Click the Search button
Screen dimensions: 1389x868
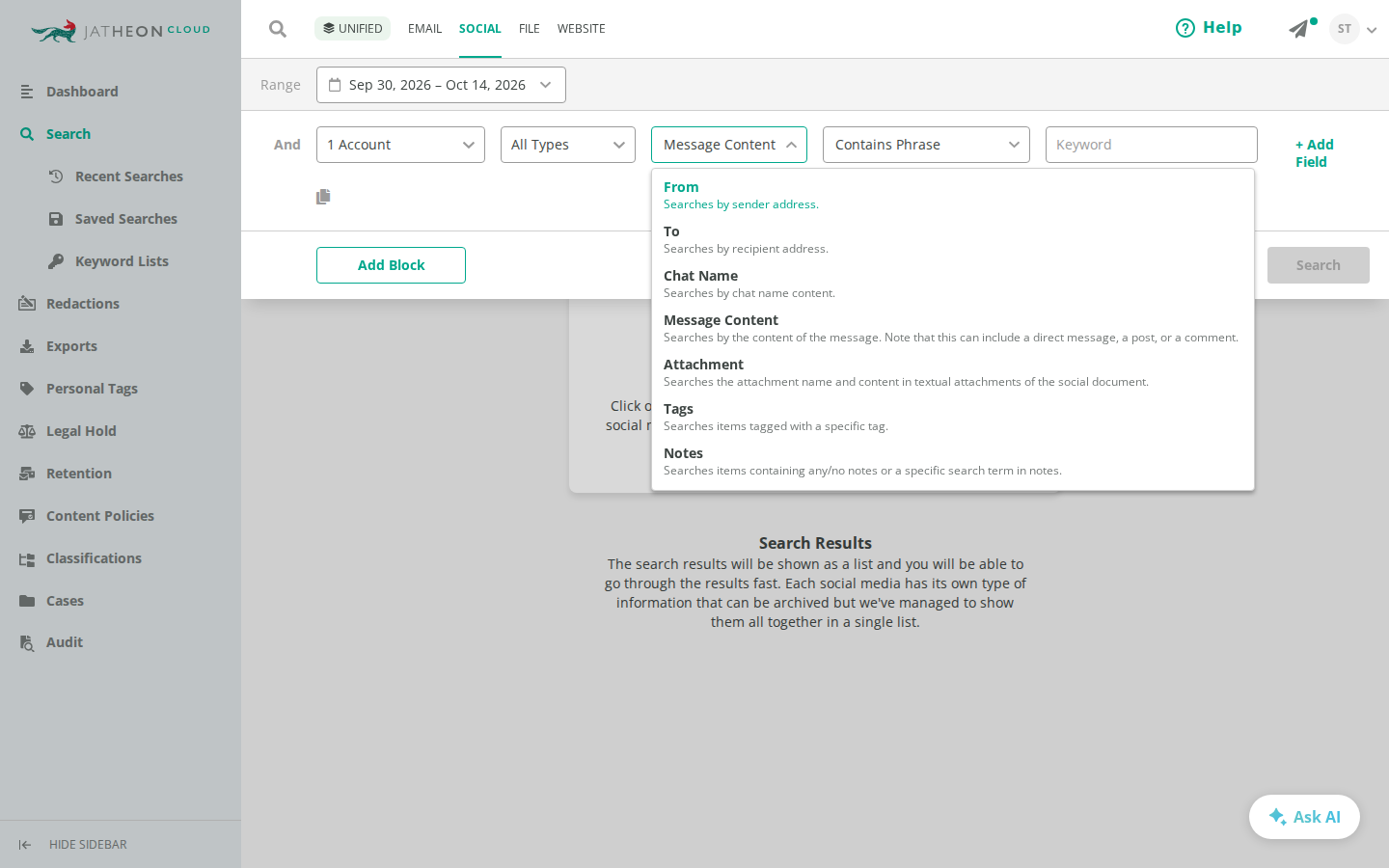1319,265
